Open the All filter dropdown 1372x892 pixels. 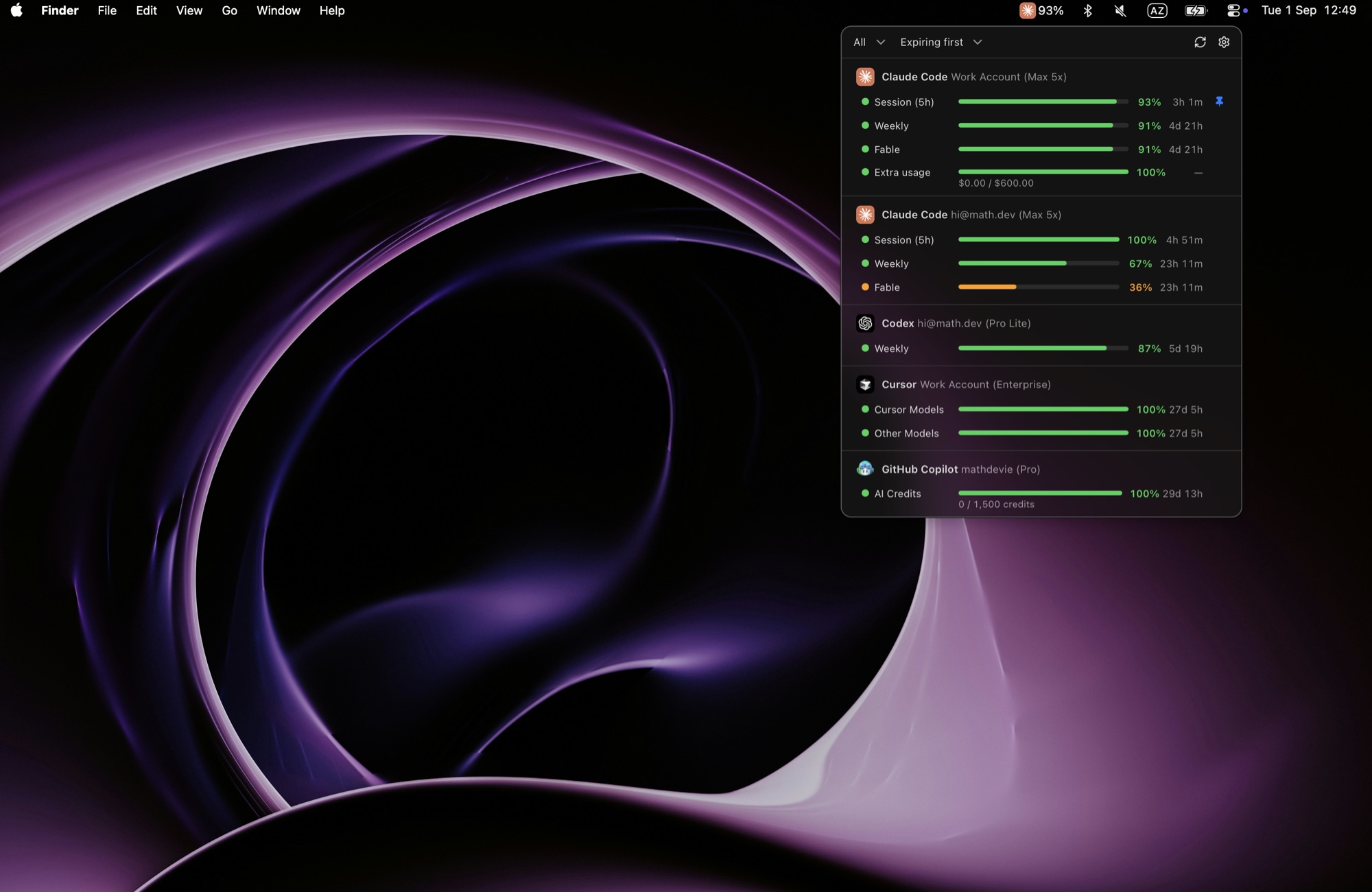point(869,42)
